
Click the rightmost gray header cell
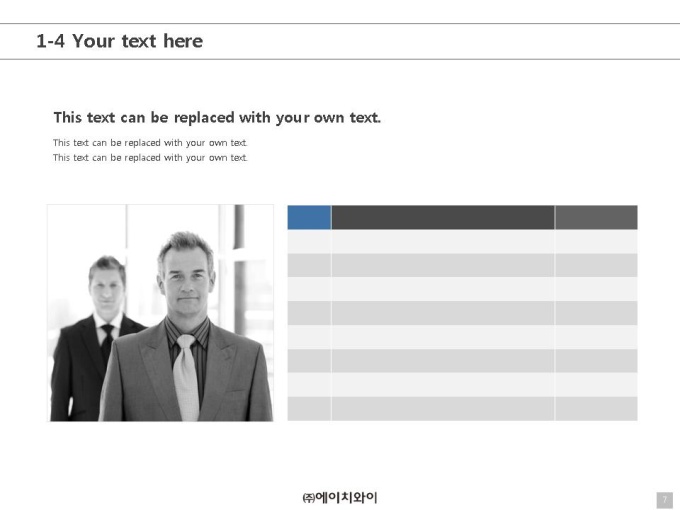596,217
